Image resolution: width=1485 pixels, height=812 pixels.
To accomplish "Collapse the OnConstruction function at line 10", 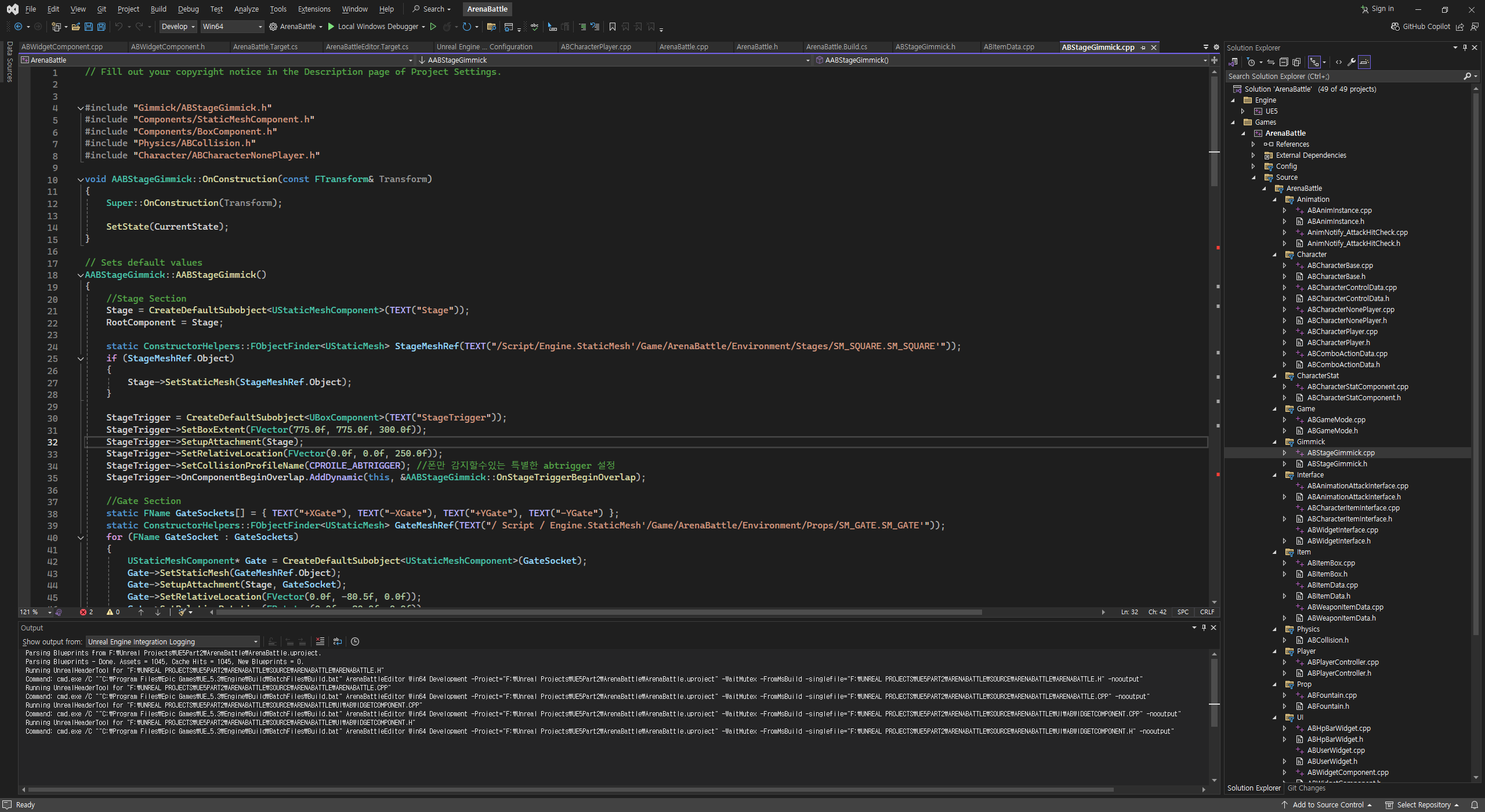I will point(81,179).
